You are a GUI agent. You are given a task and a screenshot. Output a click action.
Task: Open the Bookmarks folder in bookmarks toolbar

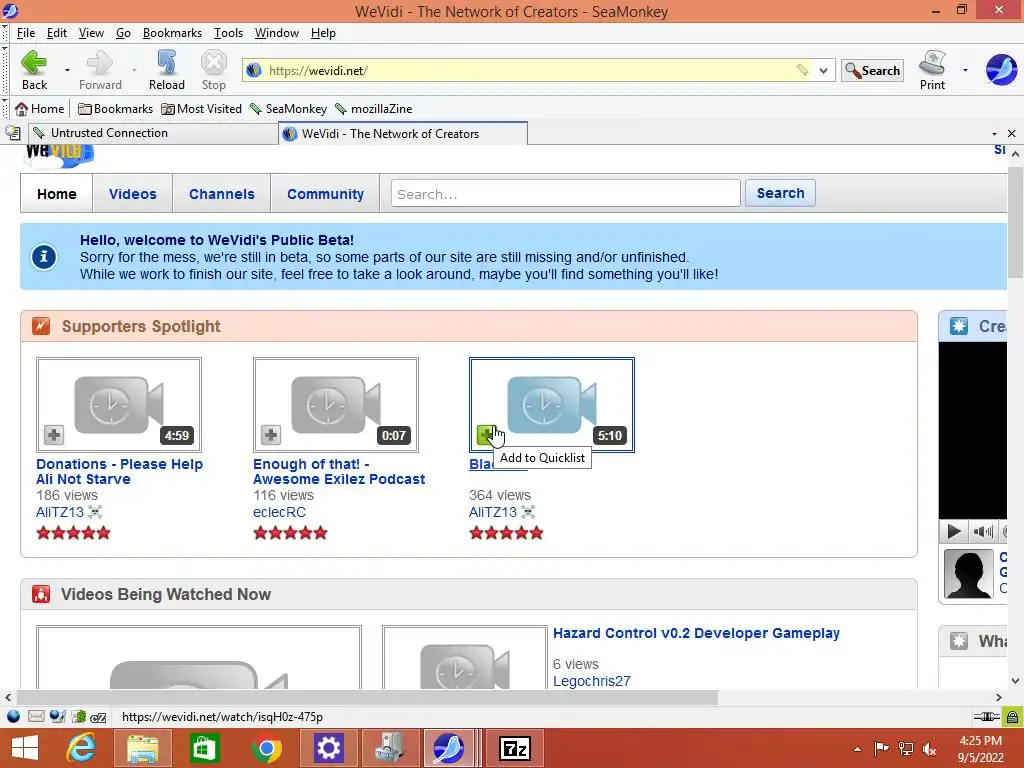[115, 108]
